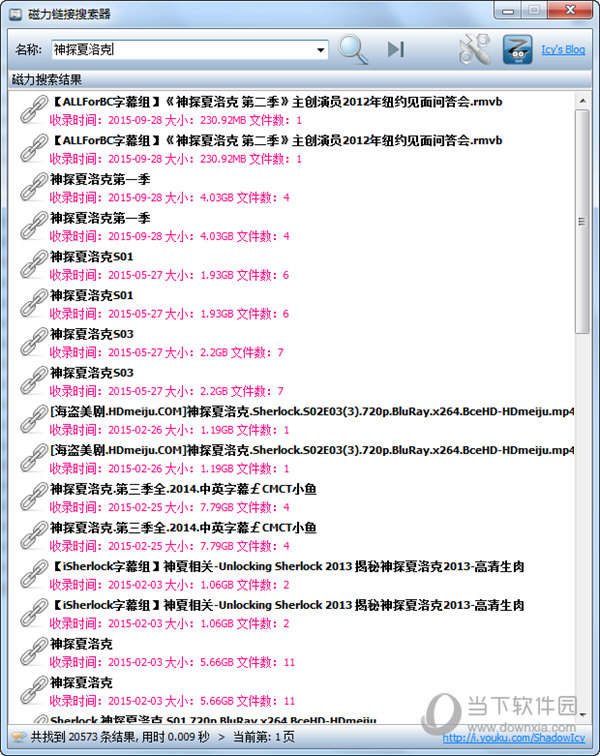Click first 大小 1.93GB 文件数 6 line
This screenshot has width=600, height=756.
point(170,275)
